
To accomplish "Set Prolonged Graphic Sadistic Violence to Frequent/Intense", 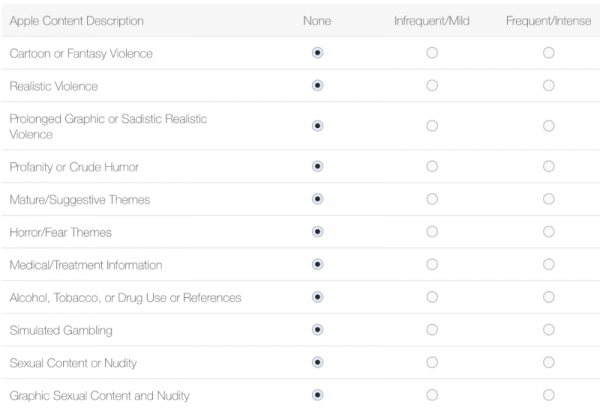I will point(549,126).
